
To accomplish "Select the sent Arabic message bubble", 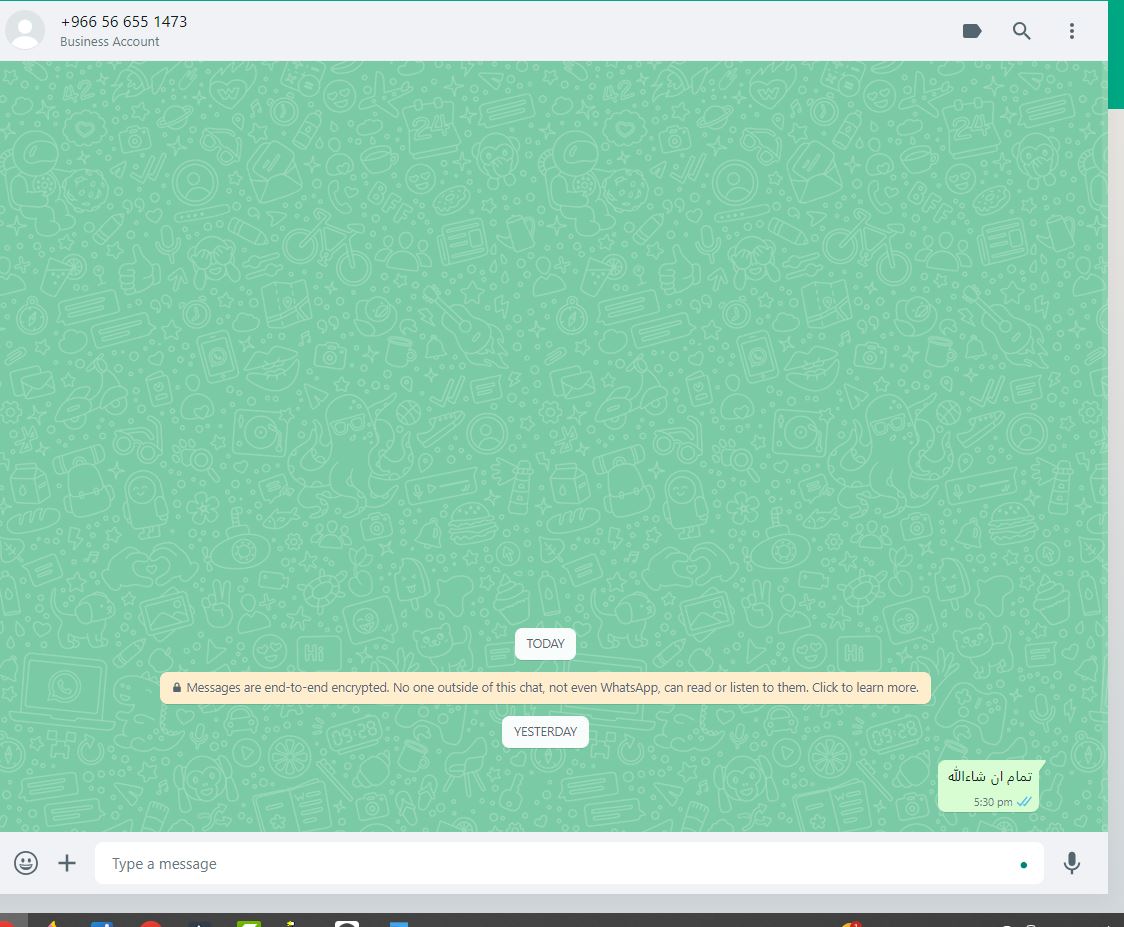I will (x=991, y=786).
